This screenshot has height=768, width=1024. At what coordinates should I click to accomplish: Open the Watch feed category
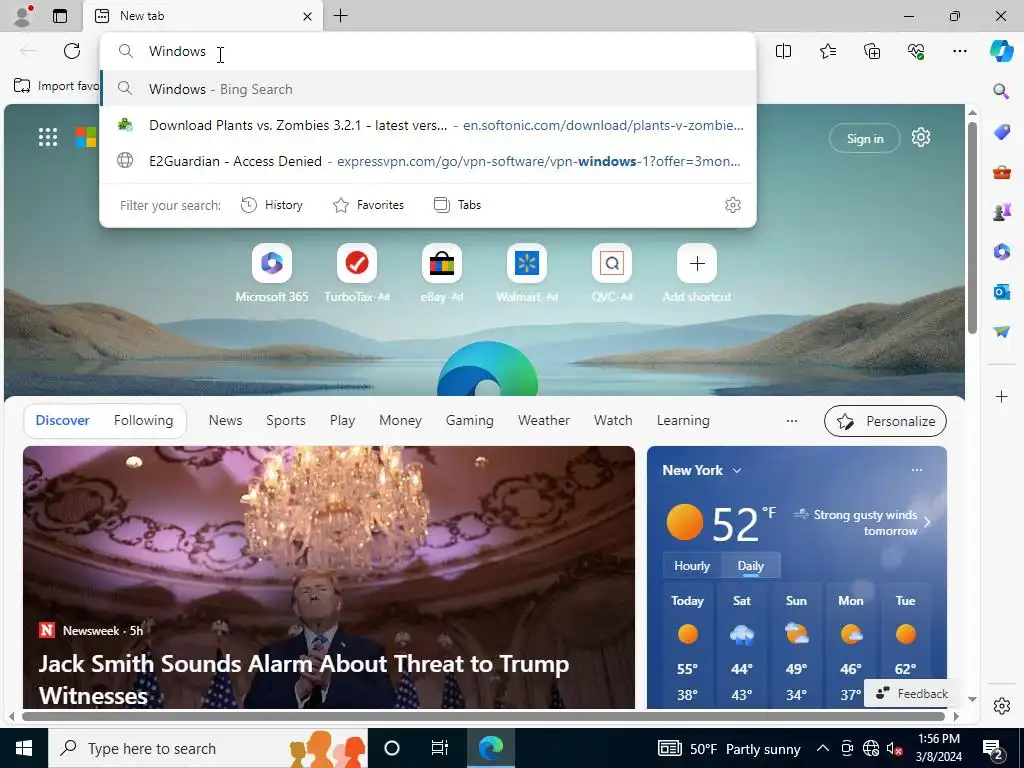point(613,421)
